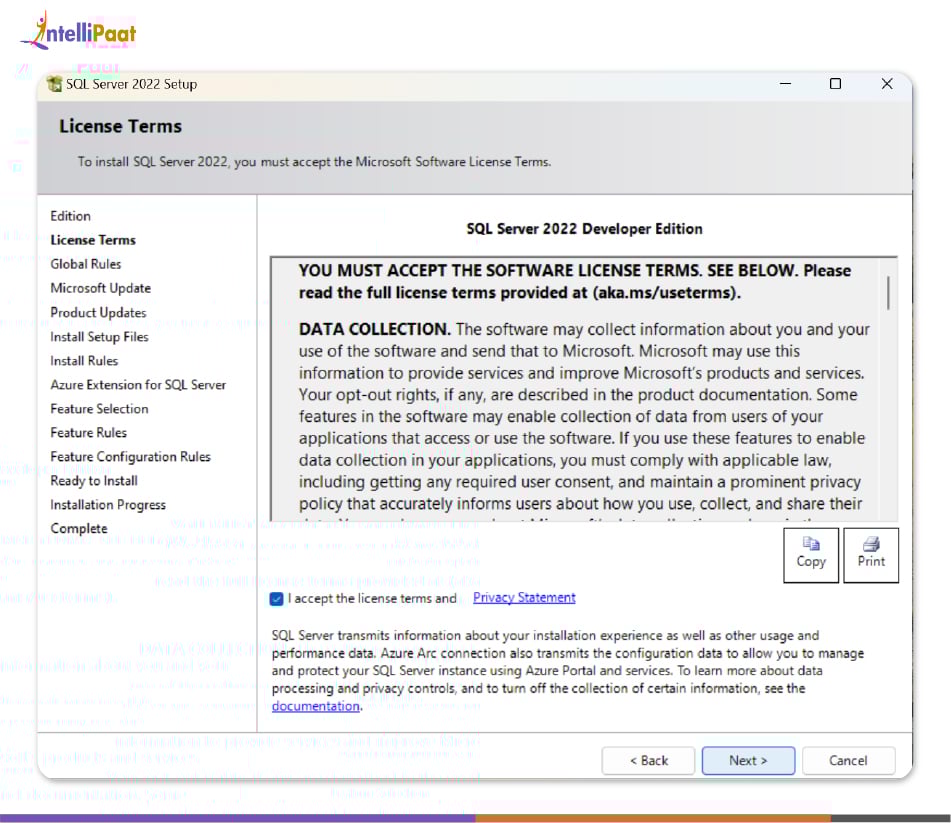Maximize the SQL Server Setup window
The image size is (951, 823).
click(x=835, y=84)
